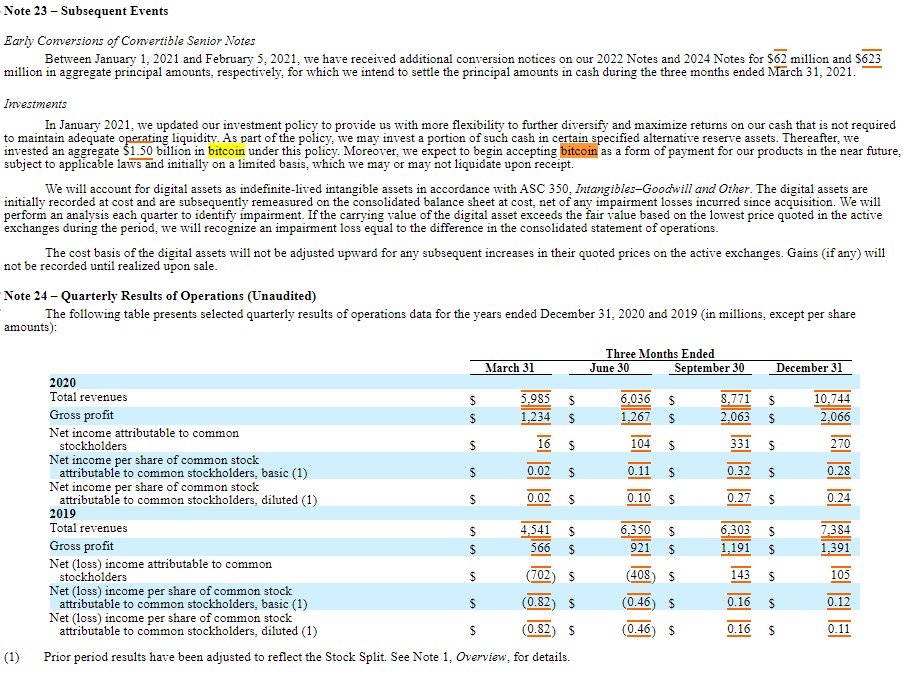This screenshot has height=676, width=905.
Task: Select the '2019' year row label
Action: coord(62,514)
